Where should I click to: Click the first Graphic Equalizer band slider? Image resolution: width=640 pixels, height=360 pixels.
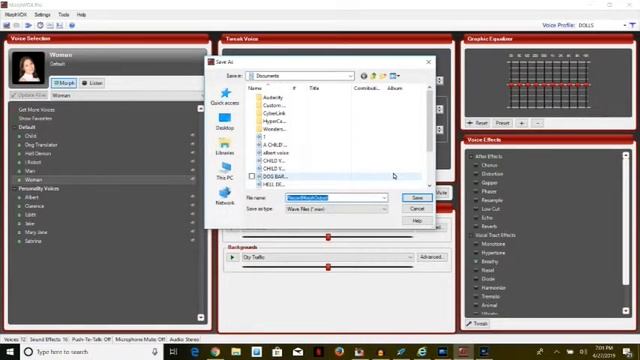point(511,85)
